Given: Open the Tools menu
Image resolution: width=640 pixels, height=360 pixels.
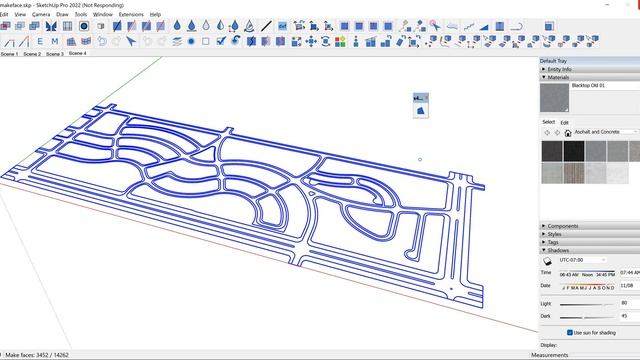Looking at the screenshot, I should 80,14.
